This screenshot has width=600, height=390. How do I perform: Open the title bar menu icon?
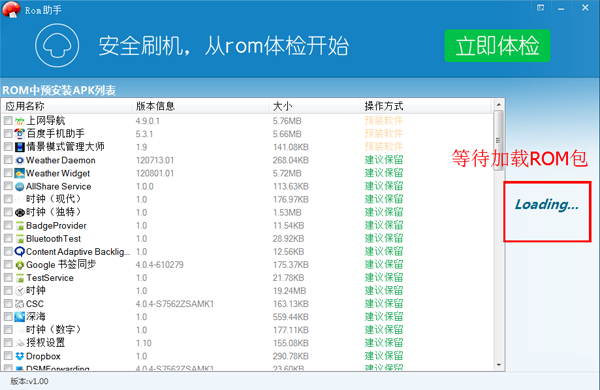point(540,8)
